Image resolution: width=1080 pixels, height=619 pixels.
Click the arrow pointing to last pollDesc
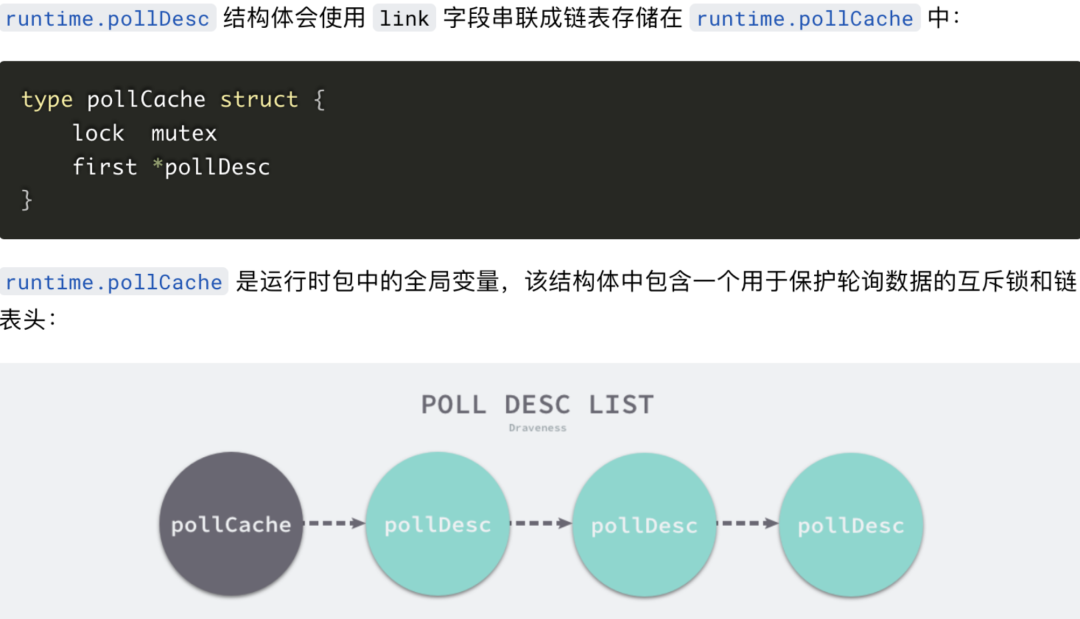coord(748,523)
